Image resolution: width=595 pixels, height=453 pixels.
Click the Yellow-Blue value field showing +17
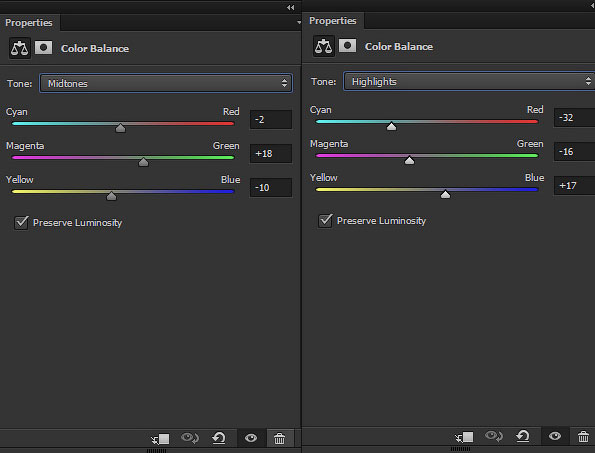coord(575,186)
